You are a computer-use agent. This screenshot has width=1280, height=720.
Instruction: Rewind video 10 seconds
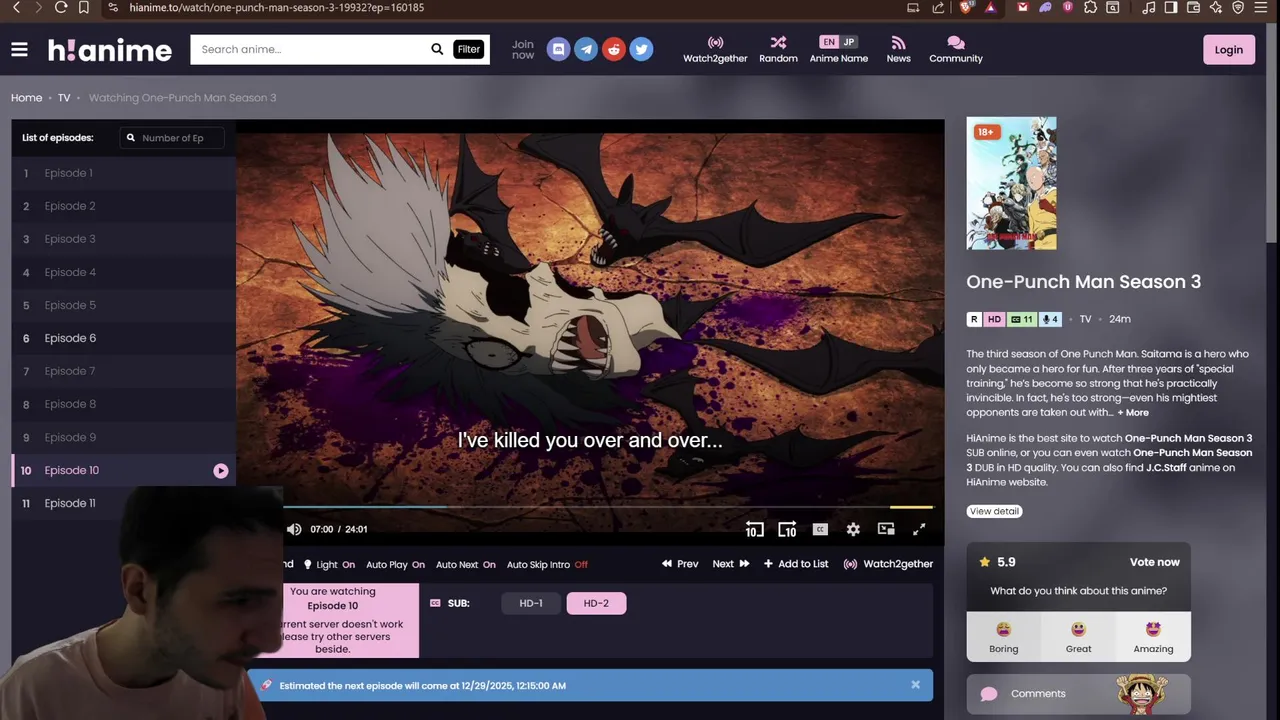pos(754,529)
